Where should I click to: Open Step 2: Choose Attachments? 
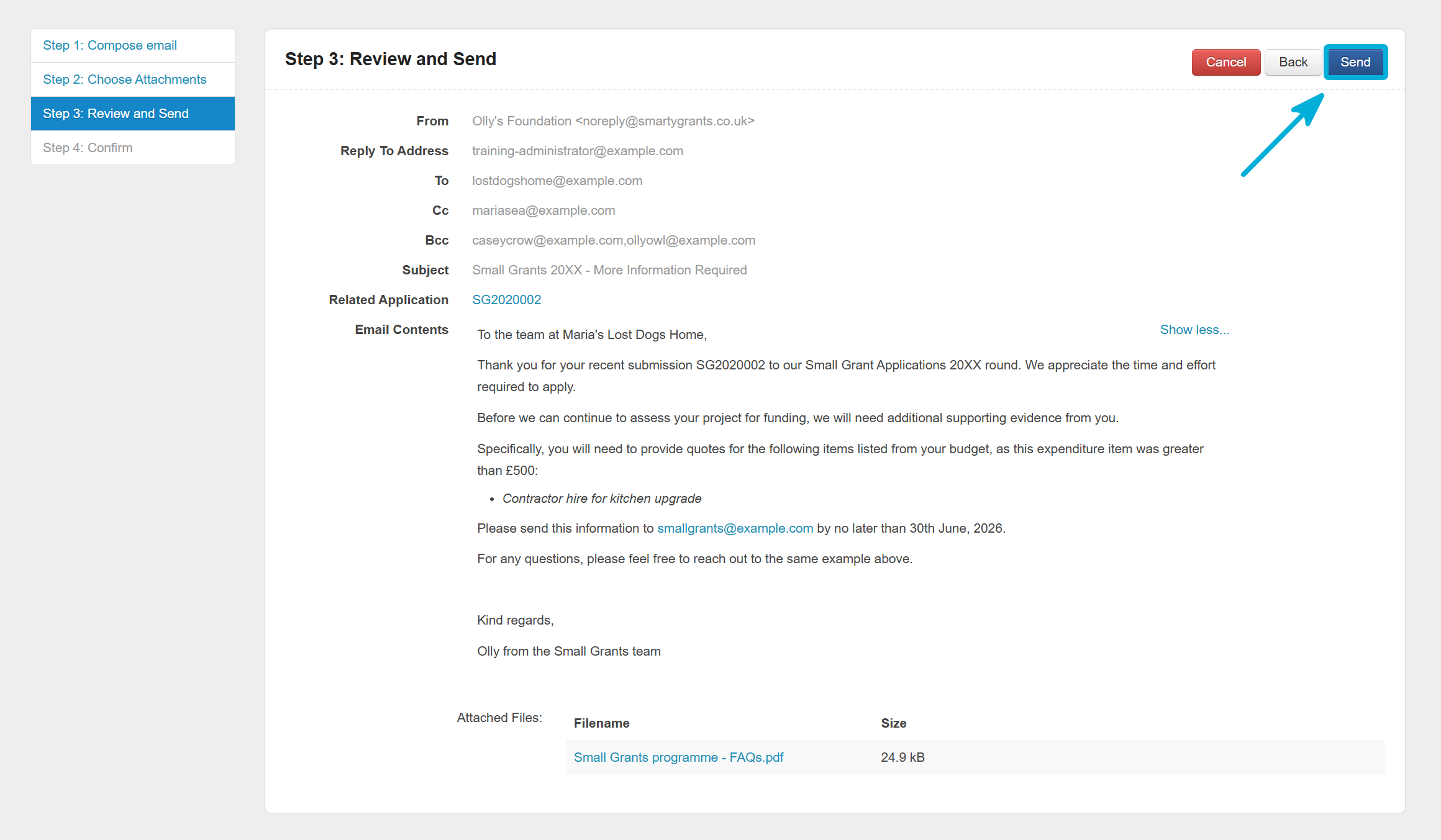coord(133,79)
